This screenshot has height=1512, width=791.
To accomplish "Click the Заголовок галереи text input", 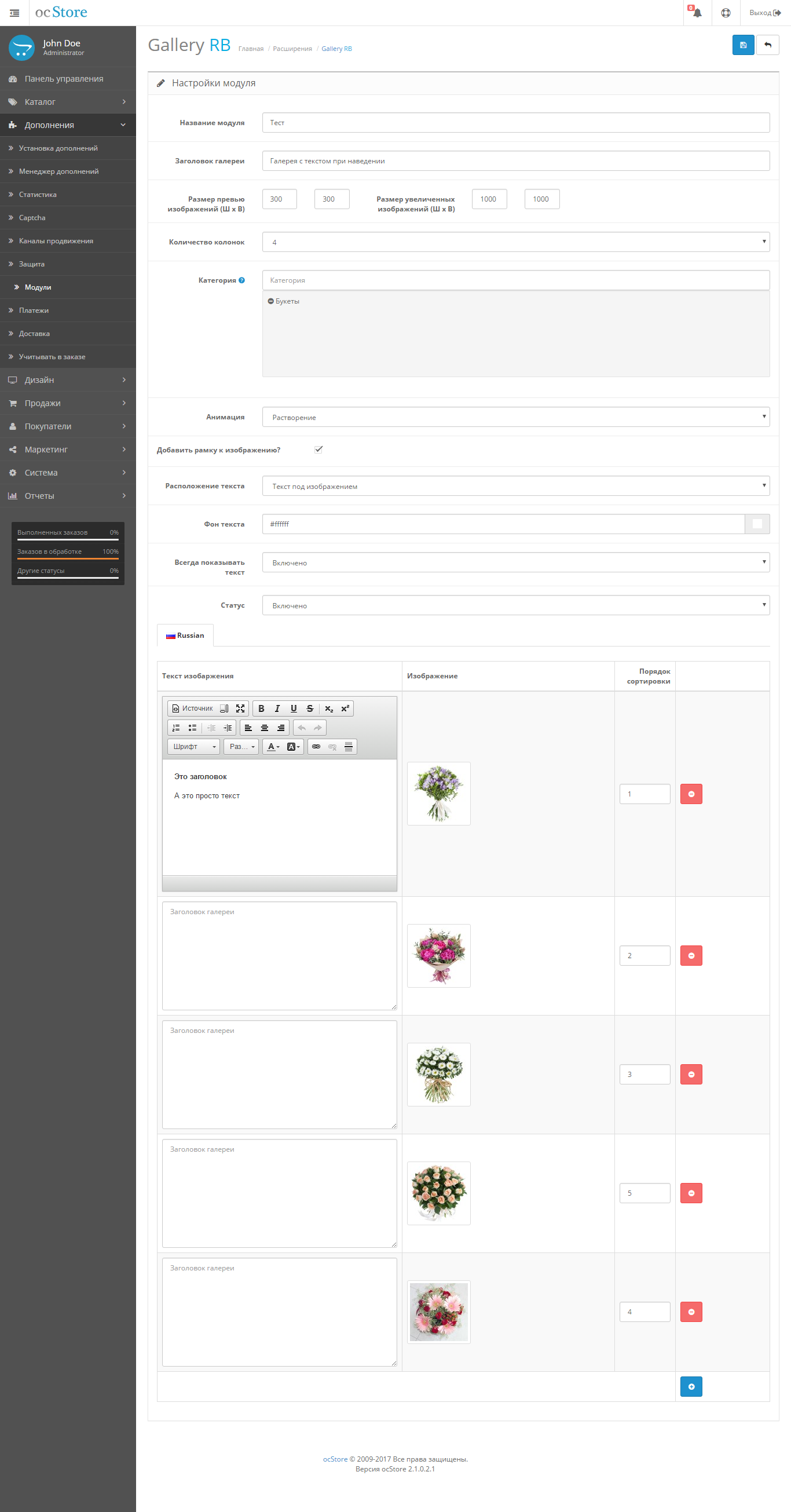I will [x=516, y=161].
